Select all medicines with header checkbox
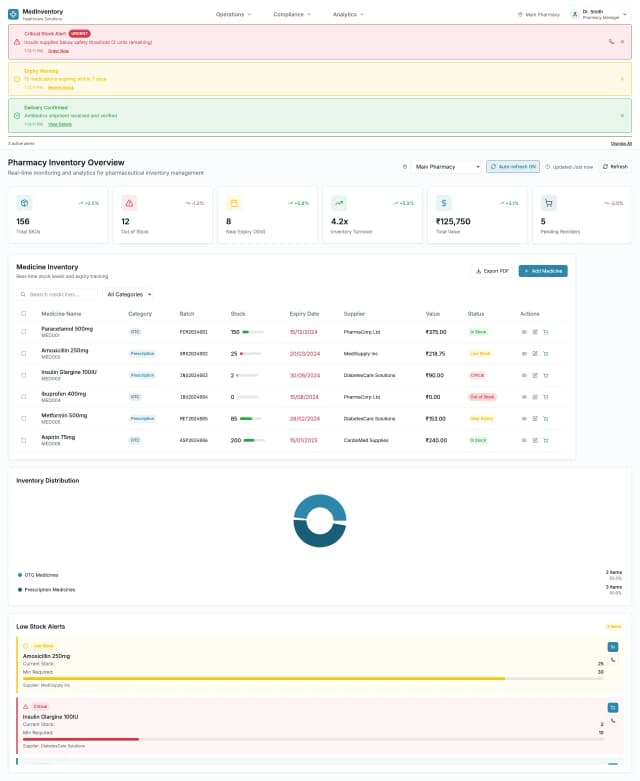Image resolution: width=640 pixels, height=781 pixels. [x=24, y=313]
